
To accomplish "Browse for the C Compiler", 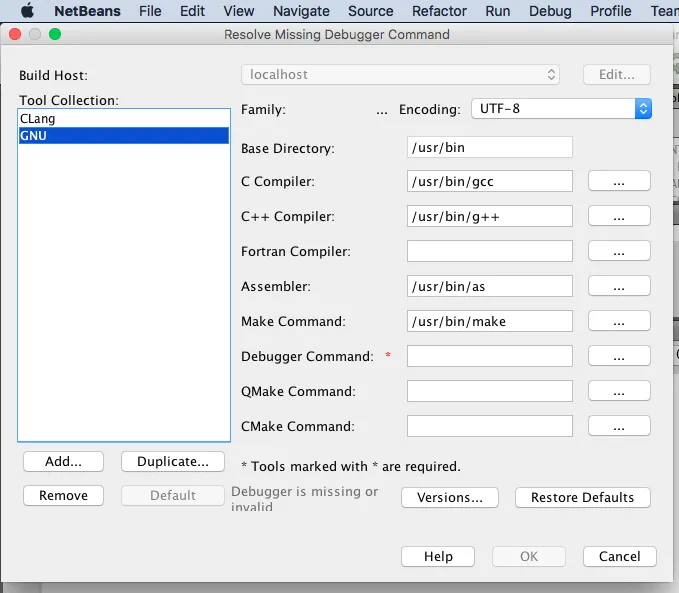I will [x=619, y=181].
